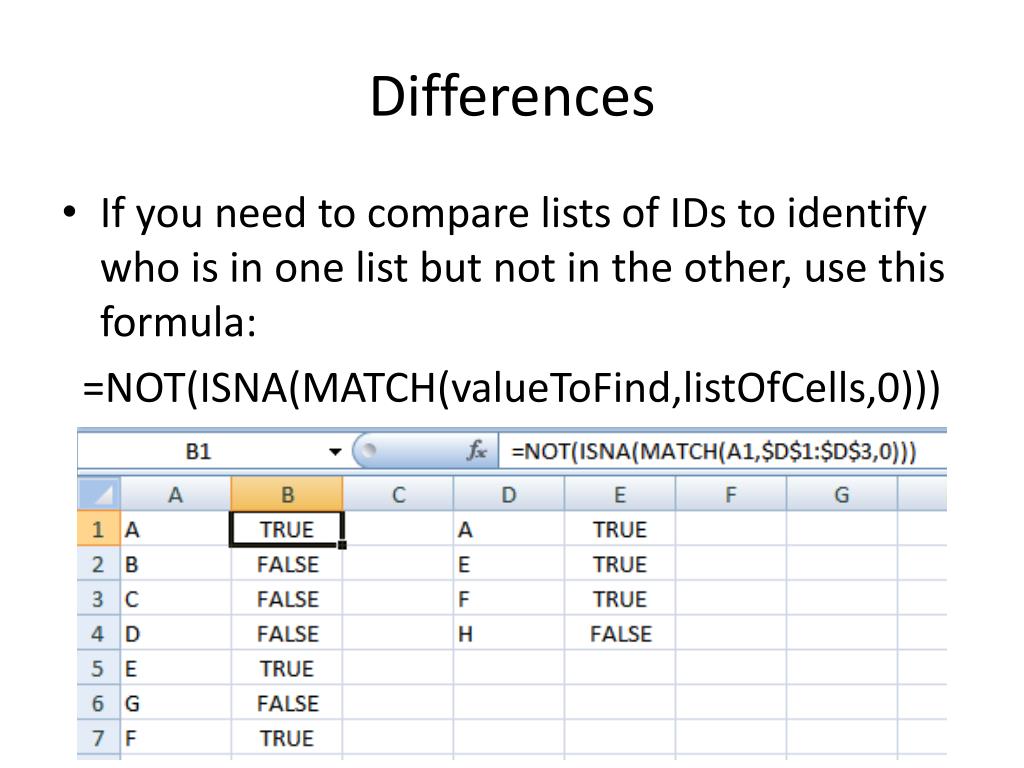Click cell B1 containing TRUE
Screen dimensions: 1024x768
pos(287,528)
